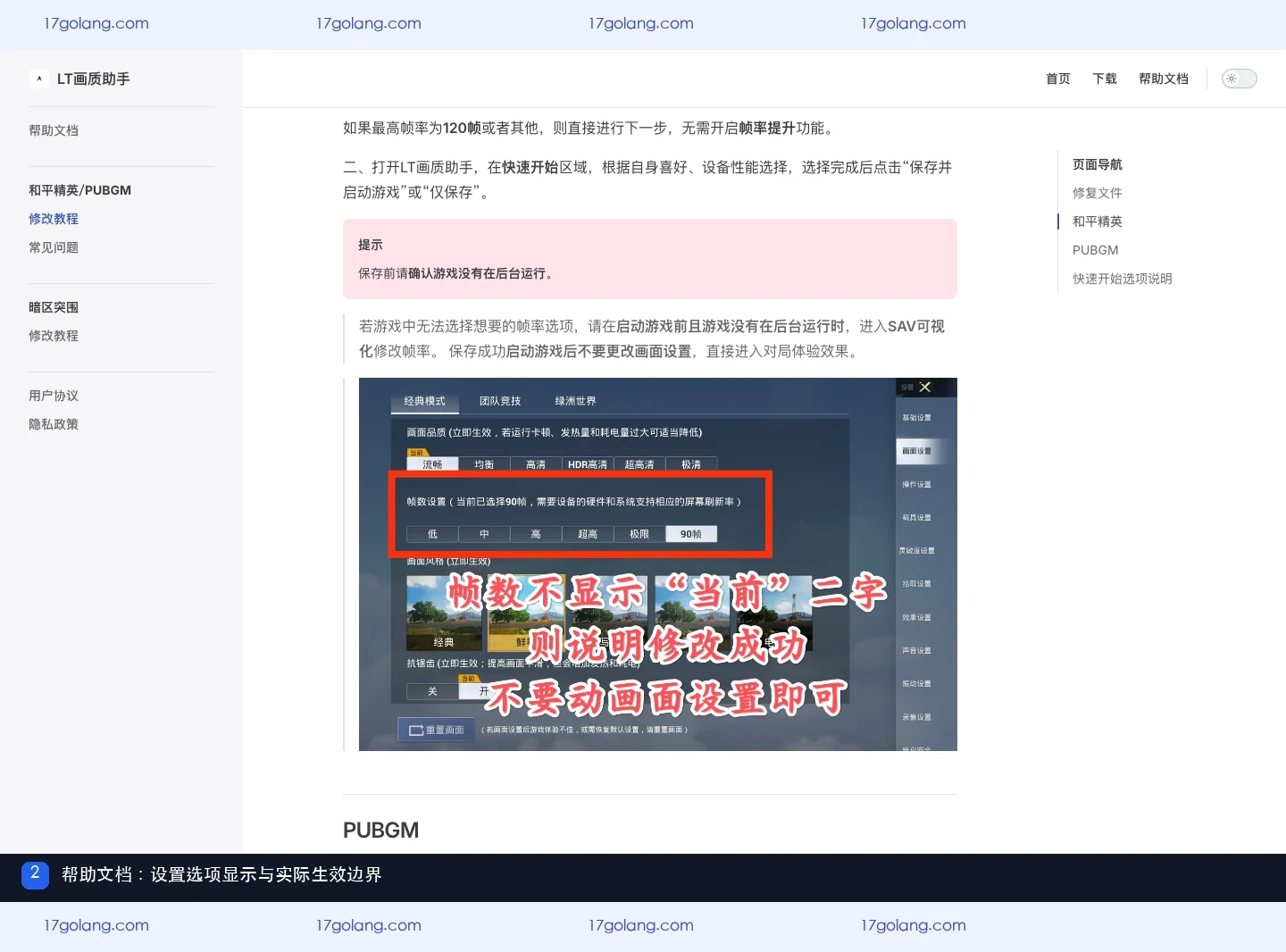Screen dimensions: 1286x952
Task: Open the game frame-rate settings screenshot
Action: 658,564
